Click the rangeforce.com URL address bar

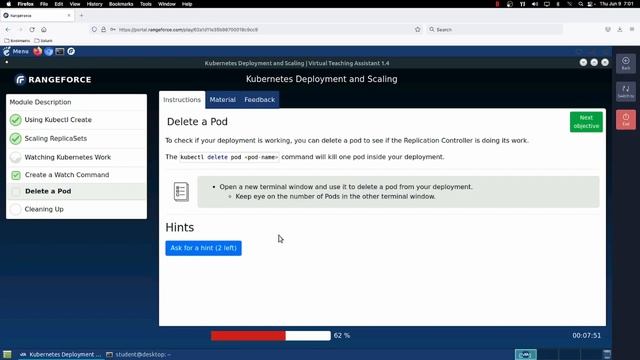coord(255,29)
